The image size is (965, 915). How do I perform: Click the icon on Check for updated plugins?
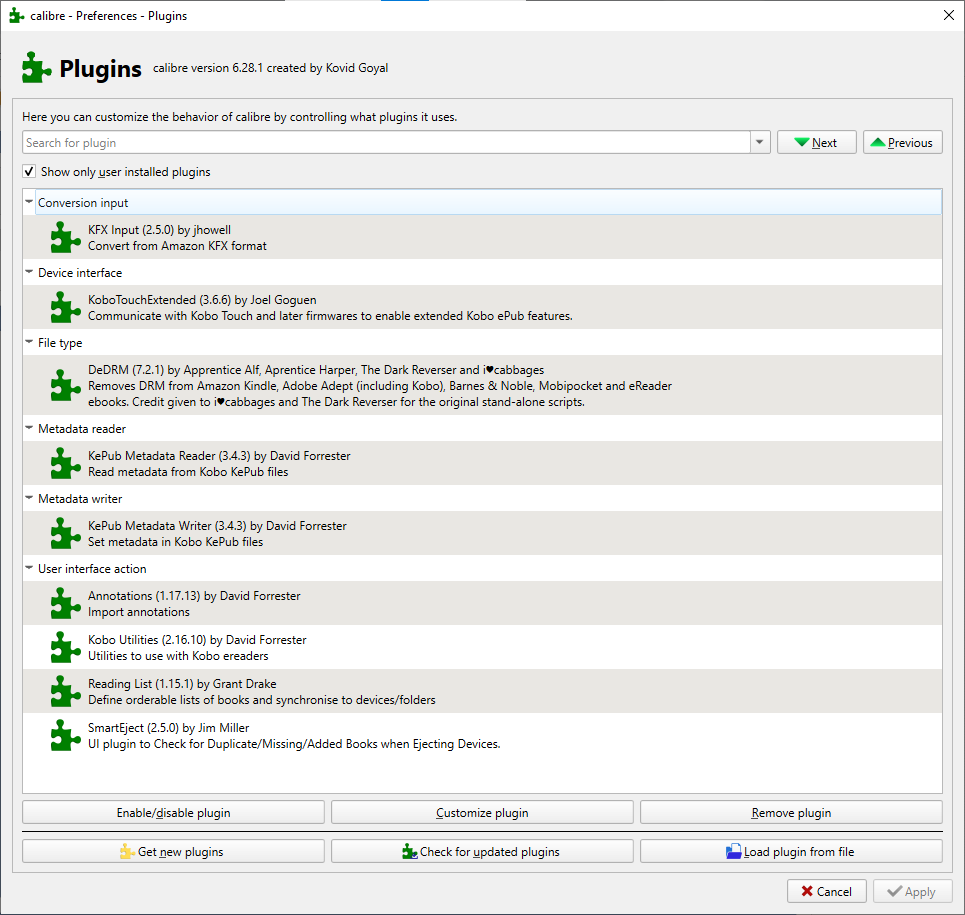point(409,852)
